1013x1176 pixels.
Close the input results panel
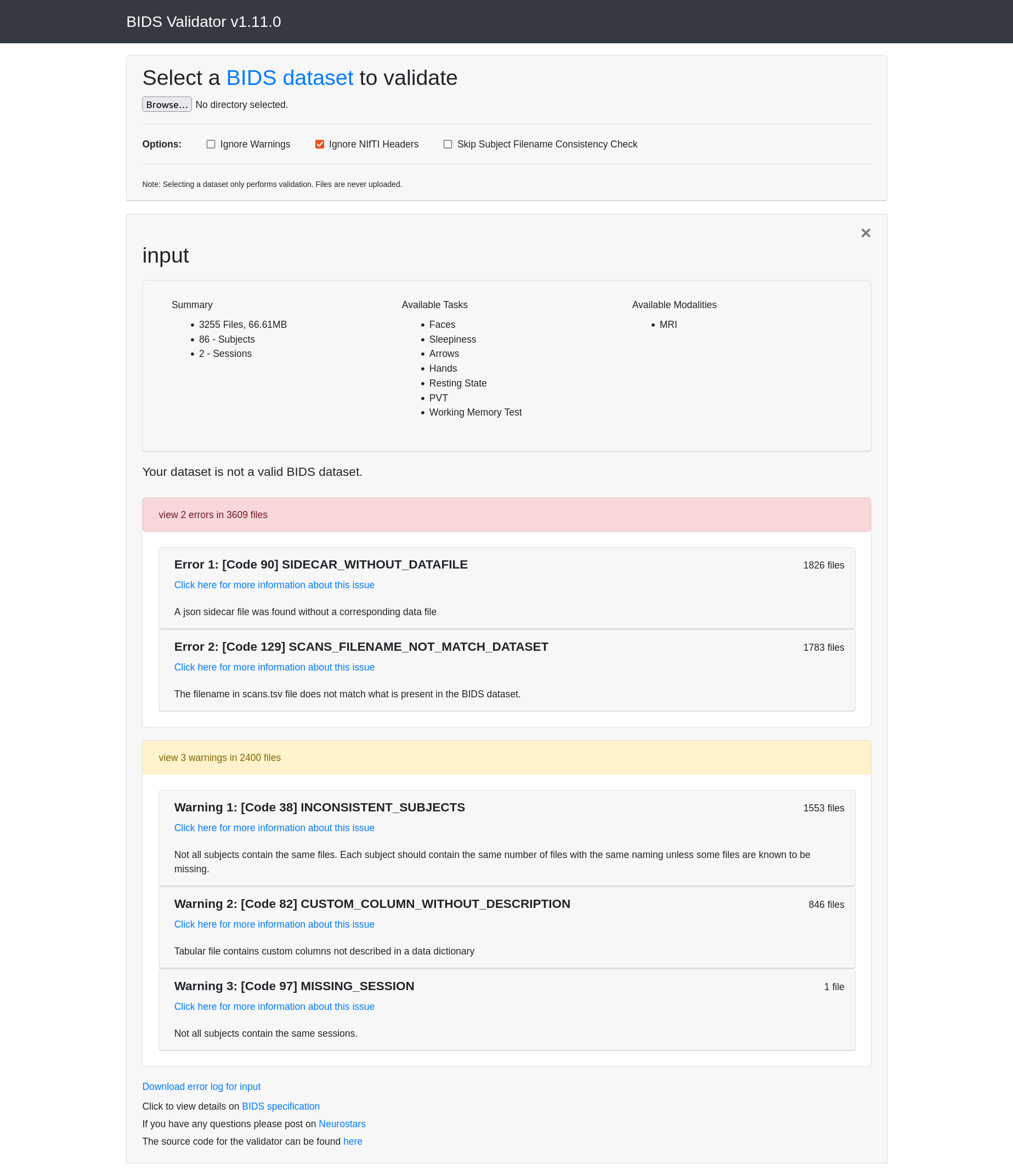point(865,233)
